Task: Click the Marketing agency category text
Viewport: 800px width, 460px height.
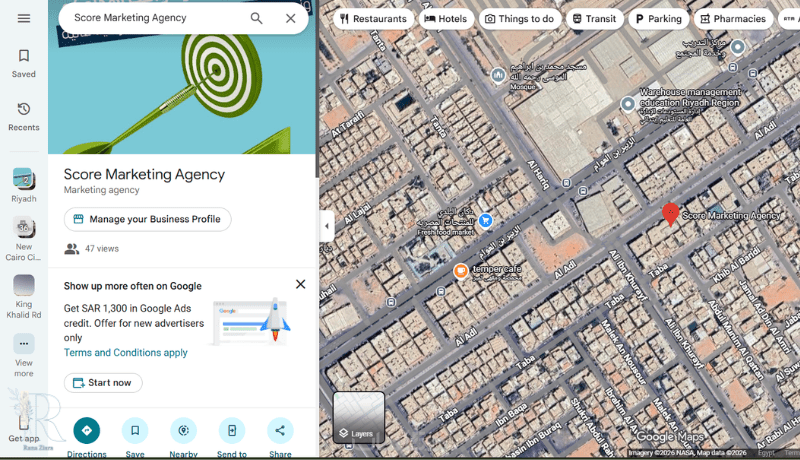Action: [102, 190]
